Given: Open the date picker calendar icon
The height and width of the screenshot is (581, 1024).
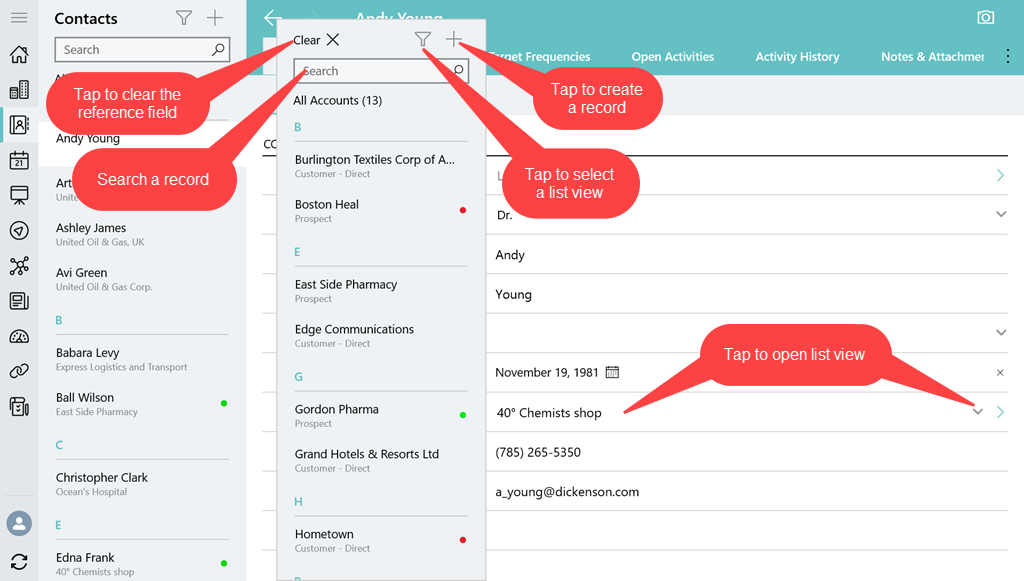Looking at the screenshot, I should [613, 372].
